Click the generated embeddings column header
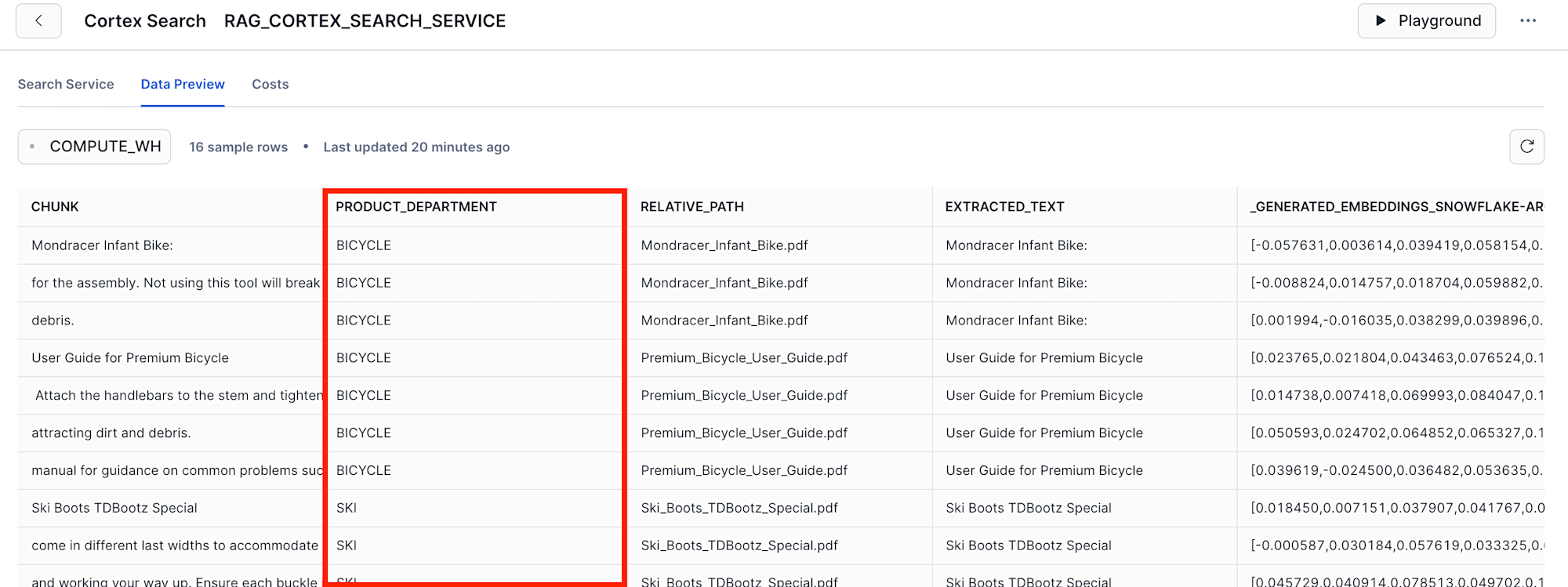Screen dimensions: 1568x587 coord(1396,207)
